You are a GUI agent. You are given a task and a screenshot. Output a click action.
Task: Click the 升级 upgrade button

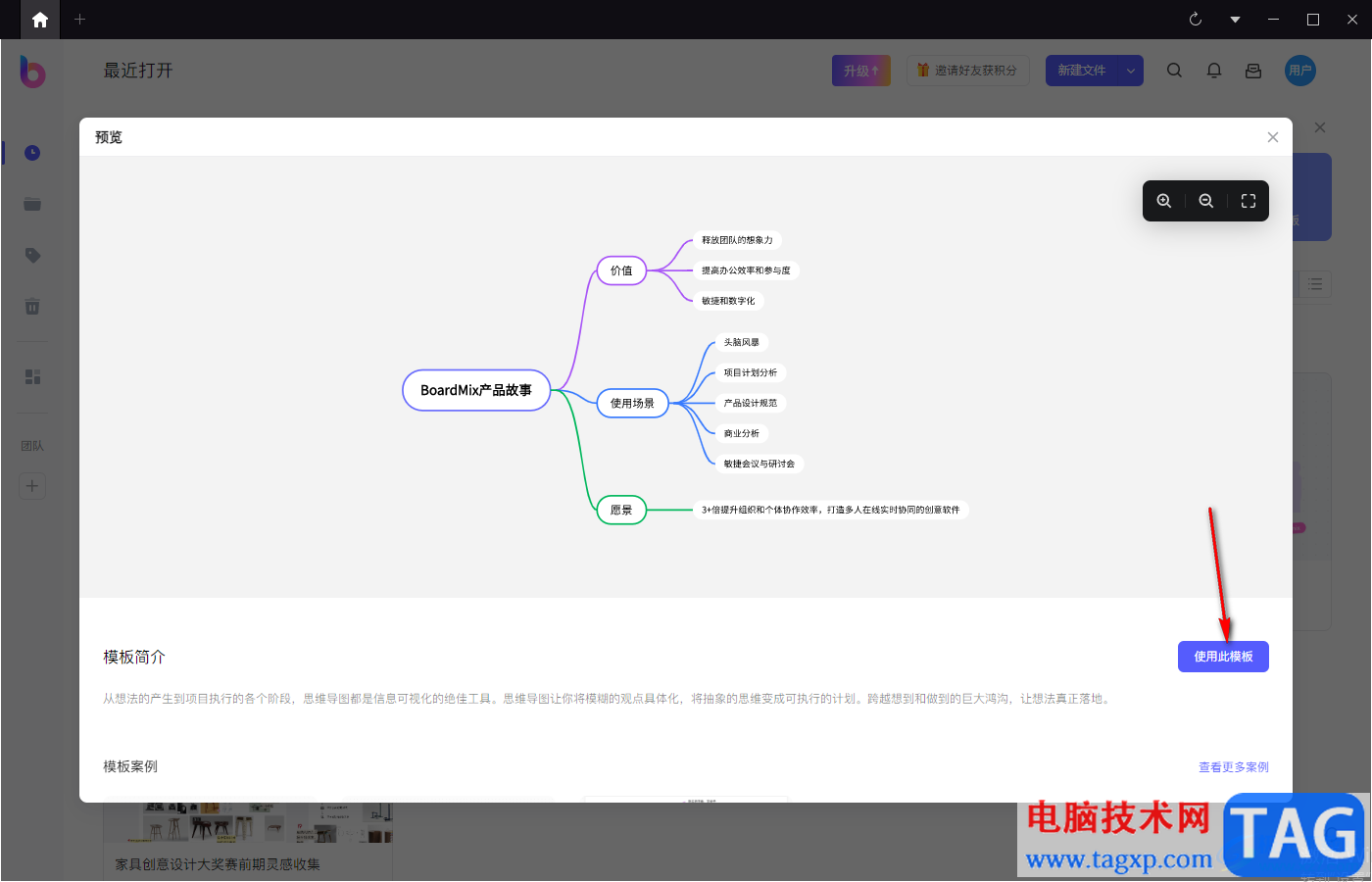click(x=861, y=71)
